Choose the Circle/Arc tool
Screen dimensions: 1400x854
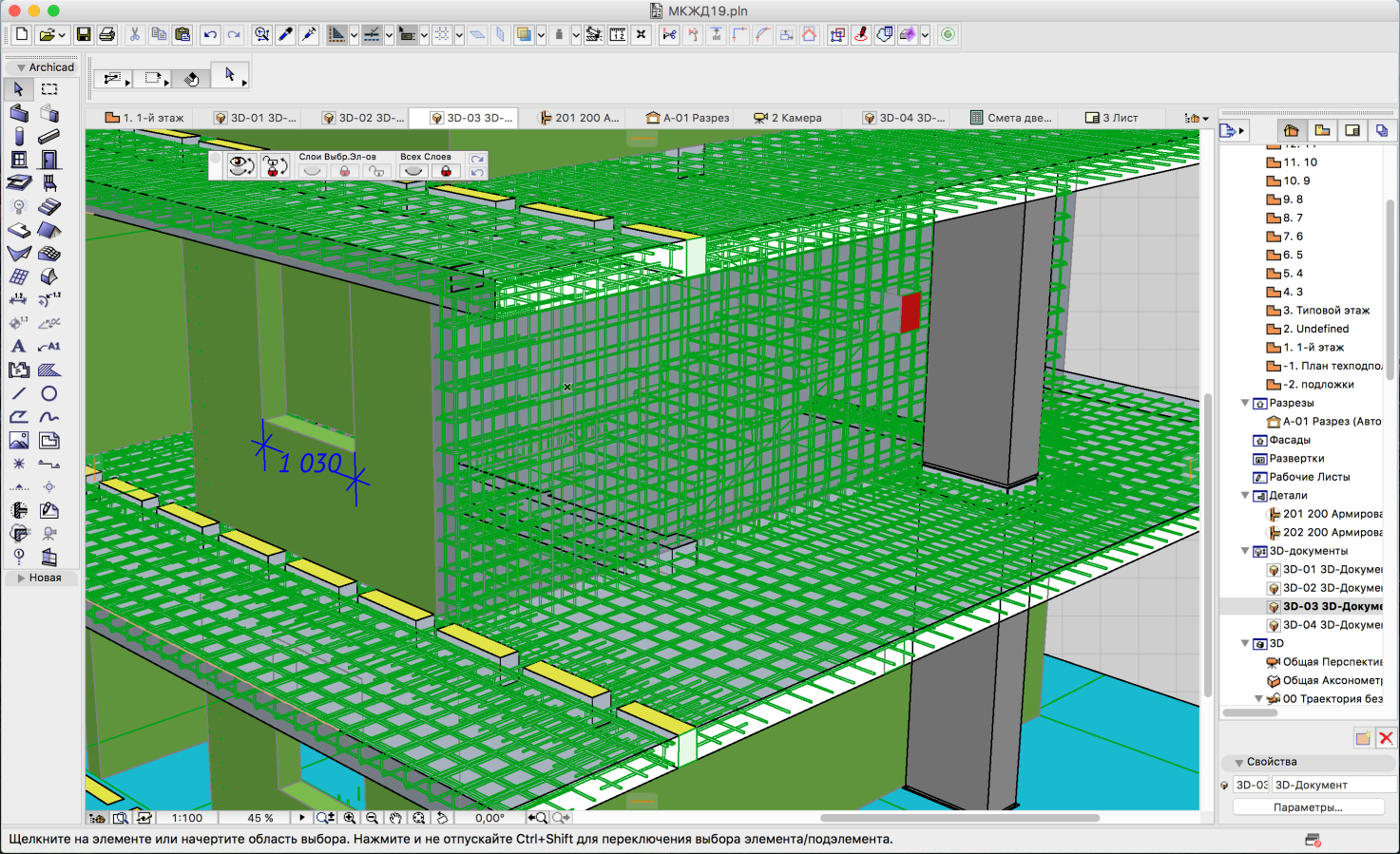pyautogui.click(x=49, y=393)
